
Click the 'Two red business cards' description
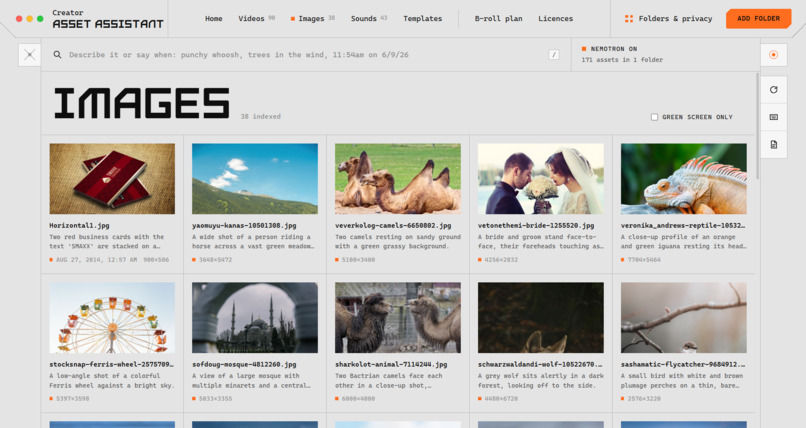tap(107, 241)
